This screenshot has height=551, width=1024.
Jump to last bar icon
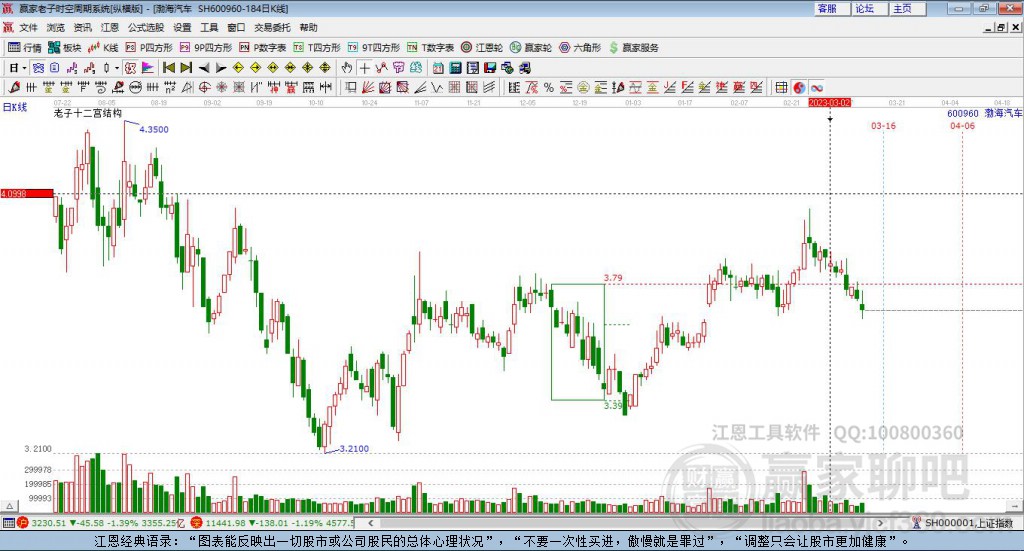pyautogui.click(x=186, y=68)
